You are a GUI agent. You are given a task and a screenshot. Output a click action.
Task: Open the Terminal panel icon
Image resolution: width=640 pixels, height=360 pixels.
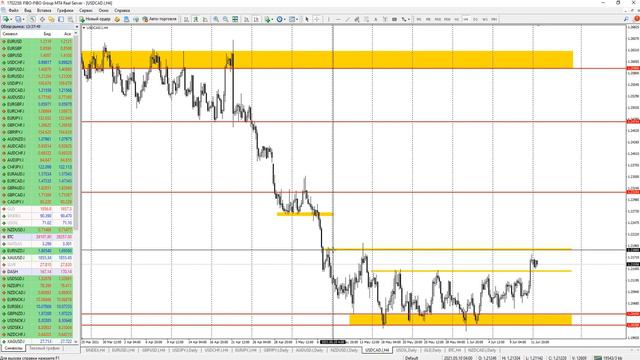(x=61, y=19)
